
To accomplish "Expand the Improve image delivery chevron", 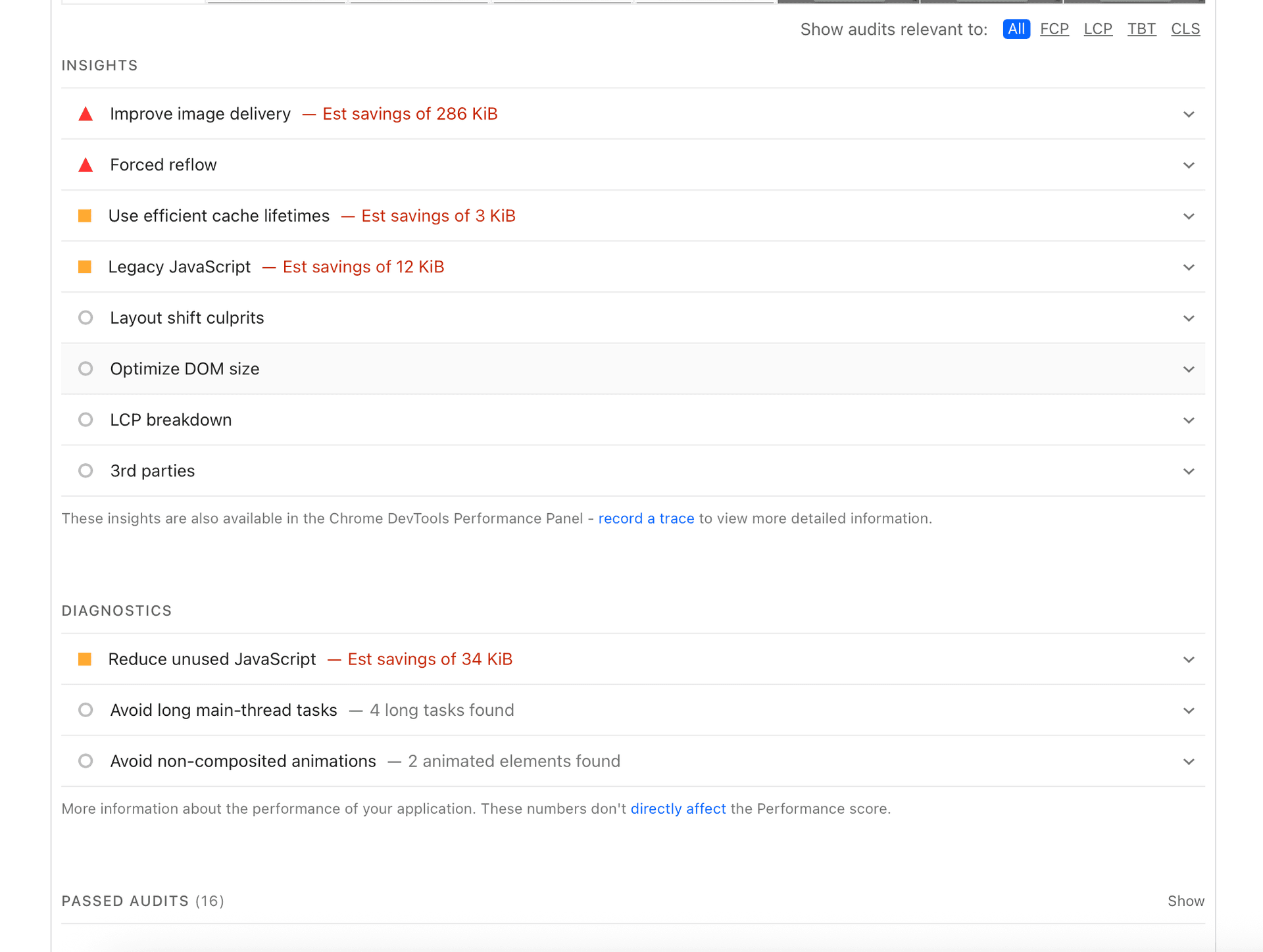I will coord(1188,114).
